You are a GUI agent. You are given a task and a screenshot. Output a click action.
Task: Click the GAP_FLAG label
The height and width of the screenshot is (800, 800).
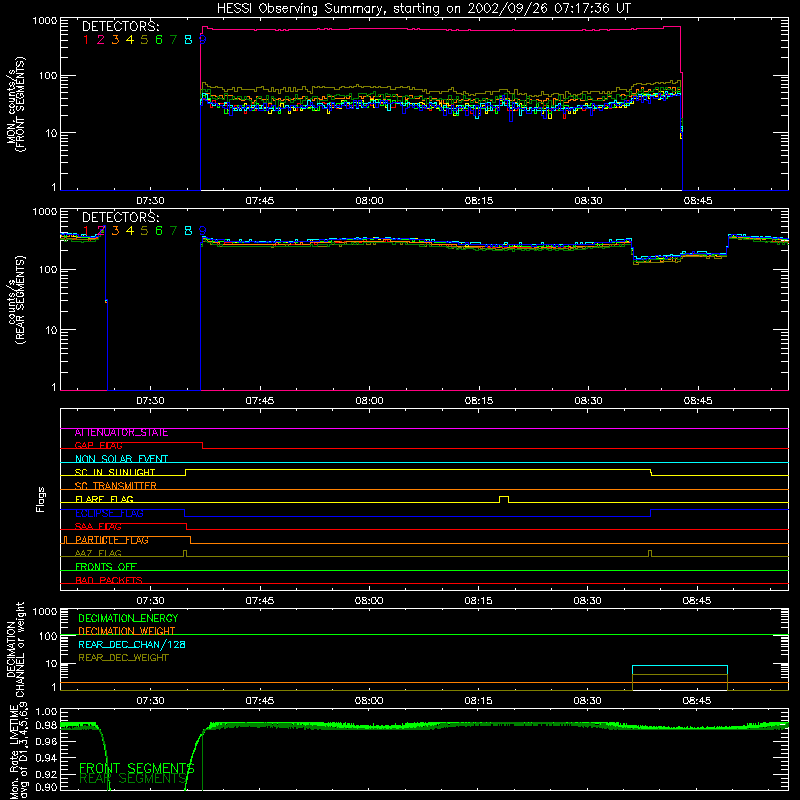[98, 446]
